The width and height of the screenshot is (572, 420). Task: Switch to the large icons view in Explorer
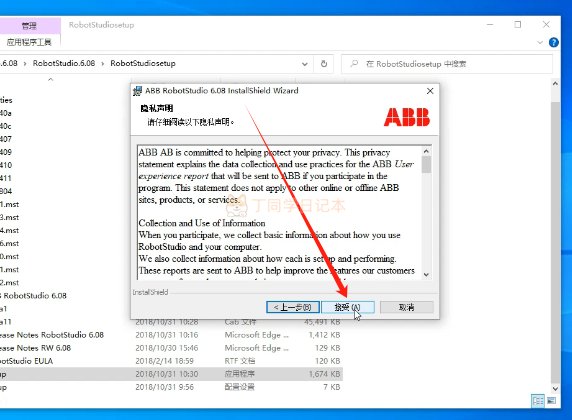tap(551, 401)
